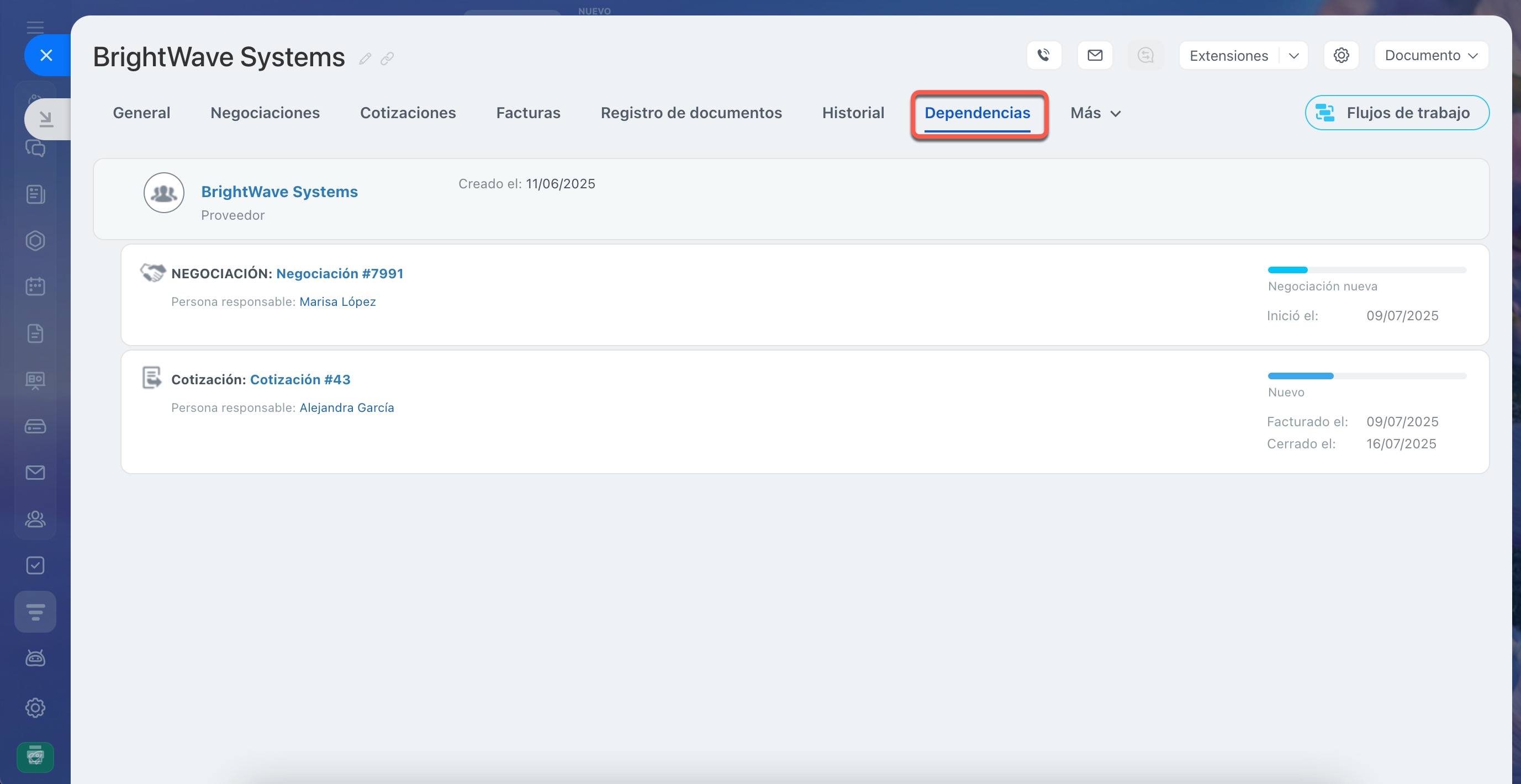Image resolution: width=1521 pixels, height=784 pixels.
Task: Click the closing date 16/07/2025
Action: pos(1401,444)
